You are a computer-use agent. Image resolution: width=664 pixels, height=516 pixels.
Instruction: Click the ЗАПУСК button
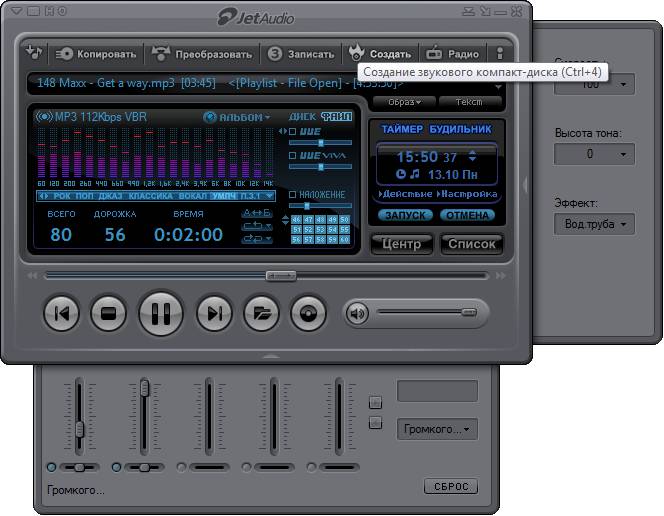pos(405,215)
